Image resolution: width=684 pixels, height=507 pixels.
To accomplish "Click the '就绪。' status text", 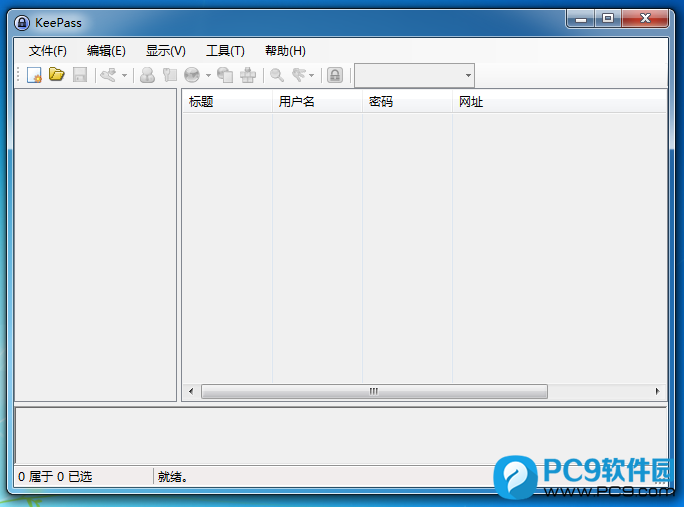I will click(x=173, y=476).
